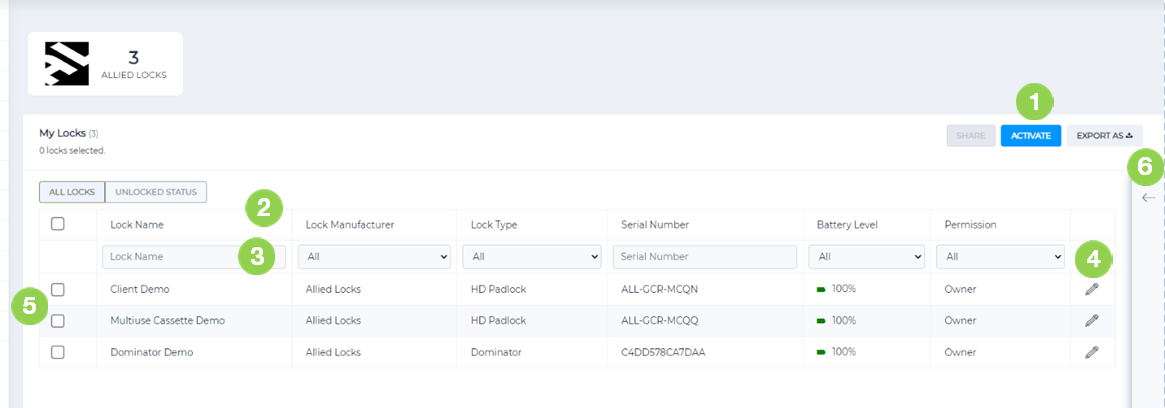This screenshot has width=1165, height=408.
Task: Check the Multiuse Cassette Demo checkbox
Action: (58, 320)
